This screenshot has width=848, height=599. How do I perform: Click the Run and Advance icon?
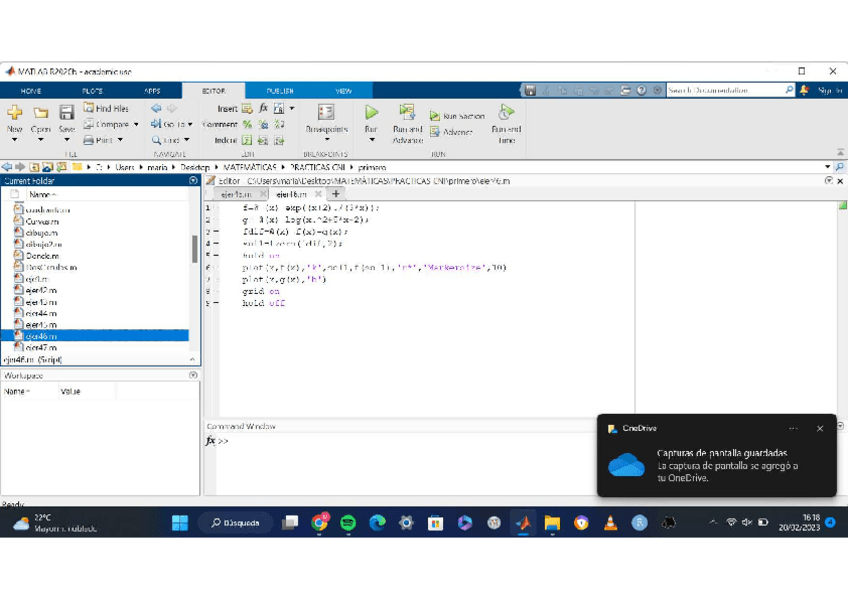coord(407,113)
